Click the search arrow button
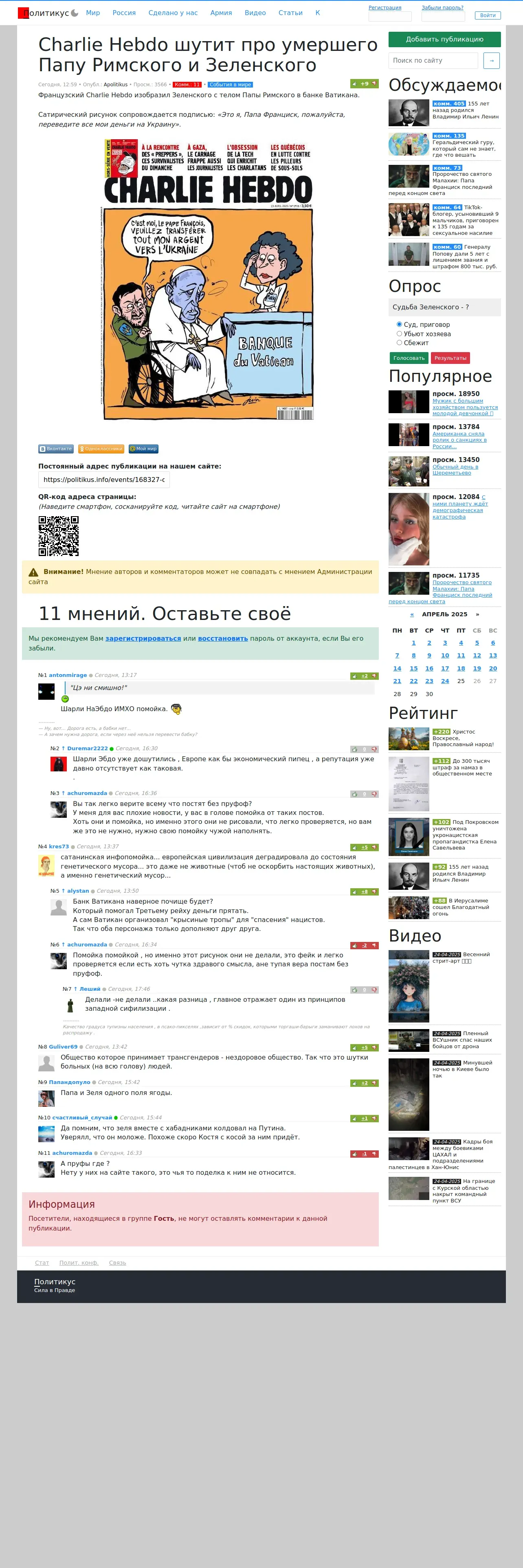This screenshot has height=1568, width=523. [491, 60]
